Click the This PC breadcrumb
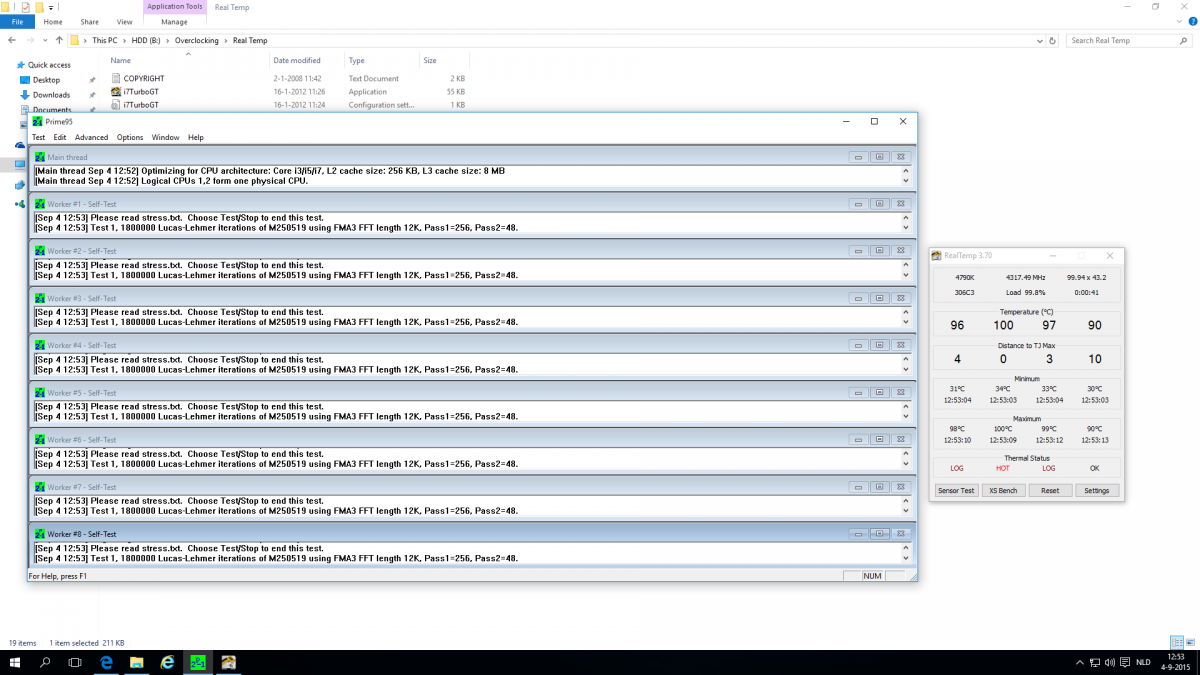 (104, 41)
